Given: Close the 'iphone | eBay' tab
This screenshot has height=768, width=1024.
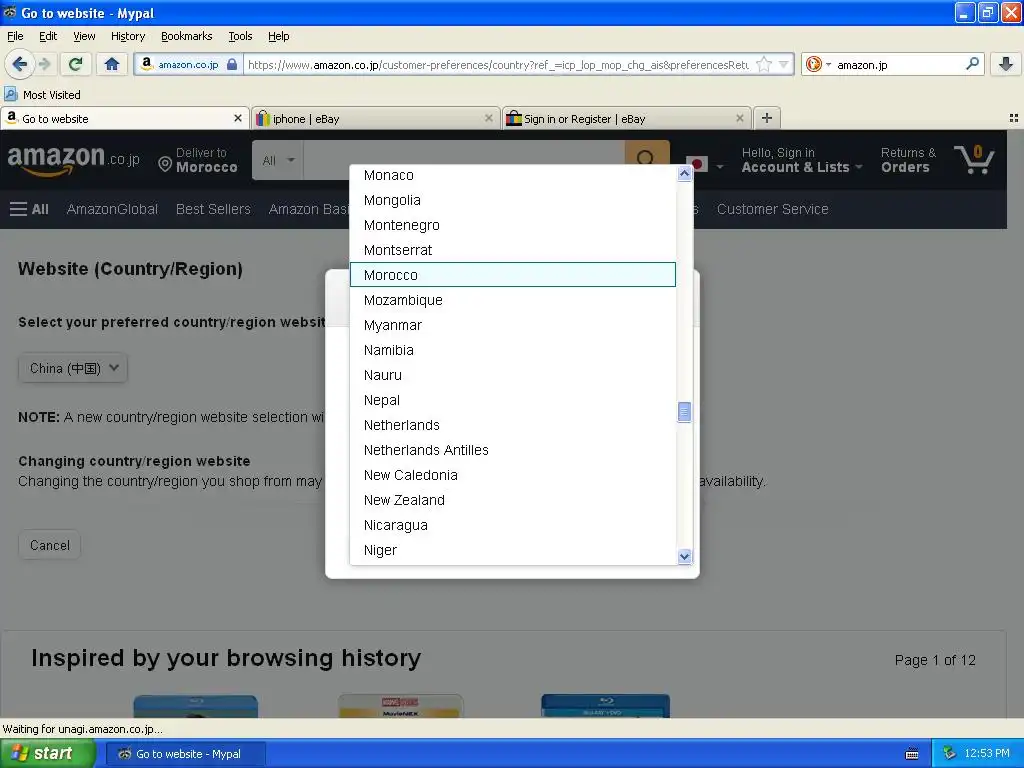Looking at the screenshot, I should (488, 118).
